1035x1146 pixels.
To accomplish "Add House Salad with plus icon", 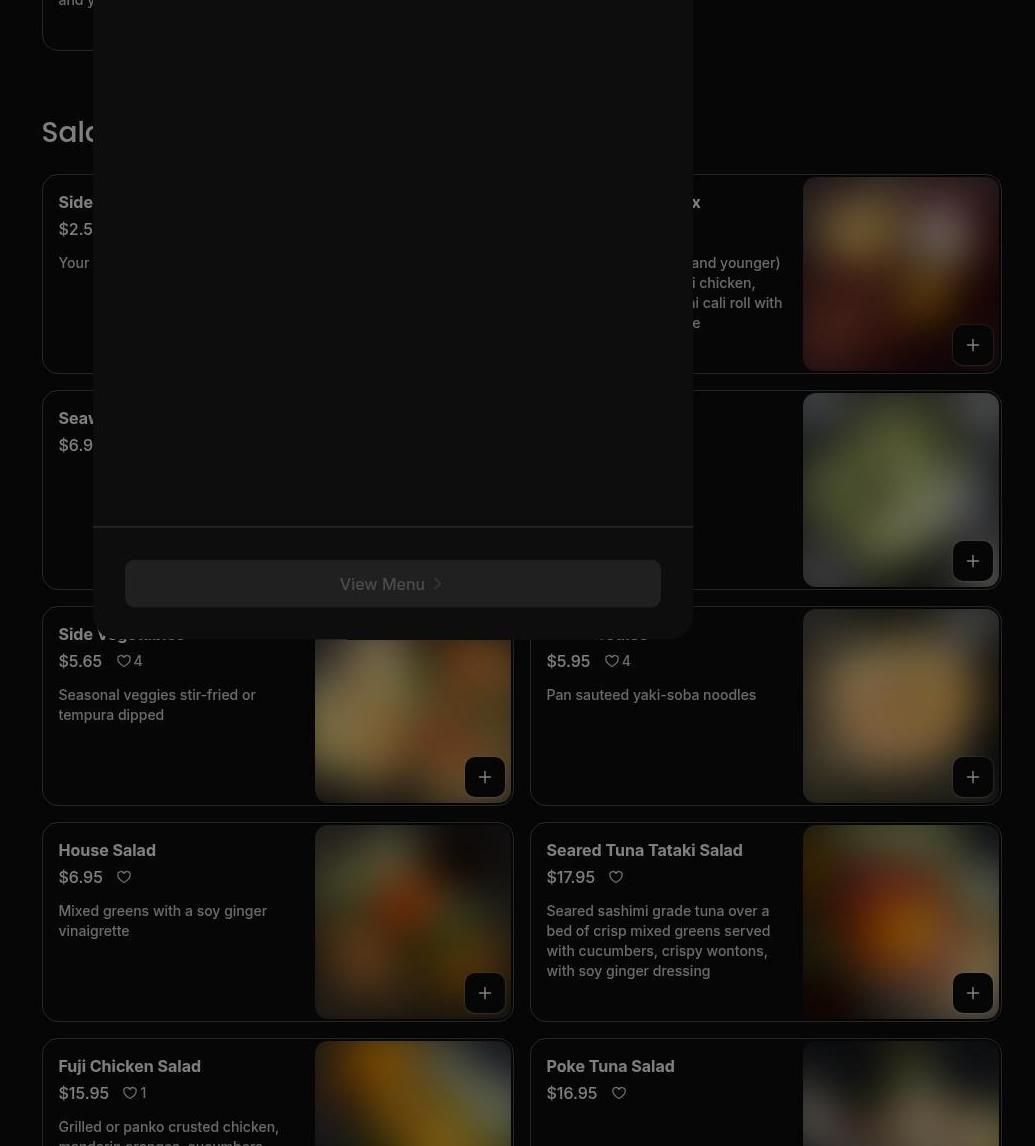I will pyautogui.click(x=484, y=993).
